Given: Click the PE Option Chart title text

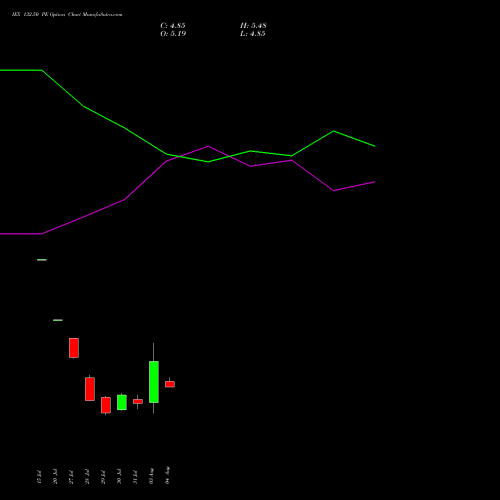Looking at the screenshot, I should [67, 15].
